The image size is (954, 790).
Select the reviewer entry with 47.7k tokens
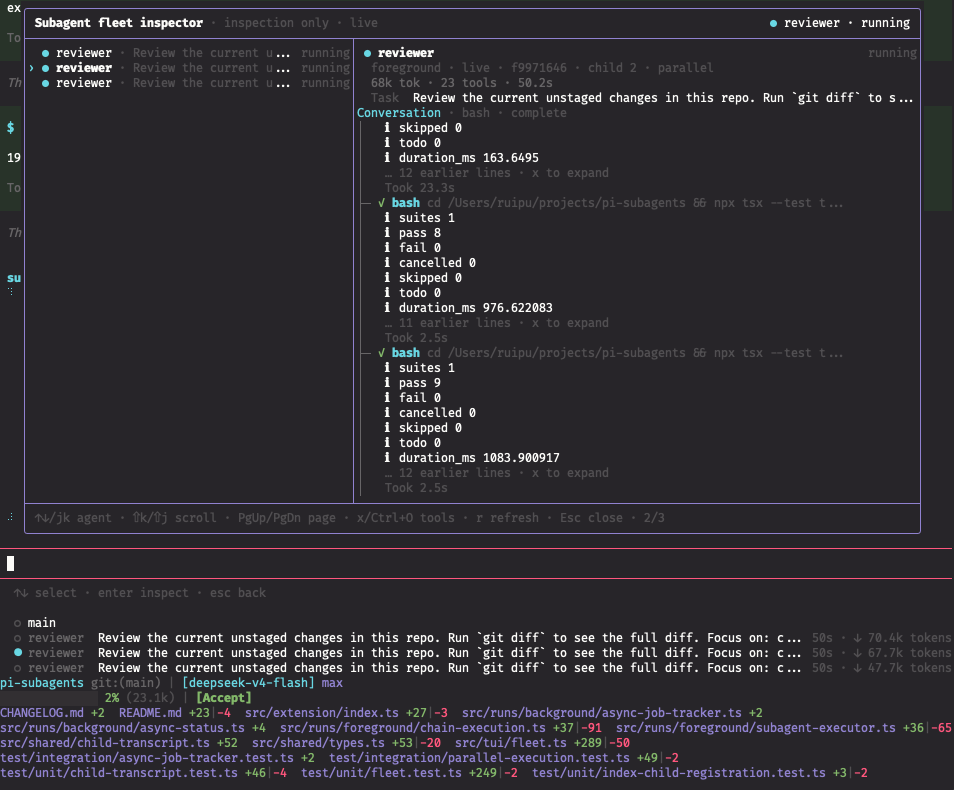[x=482, y=668]
